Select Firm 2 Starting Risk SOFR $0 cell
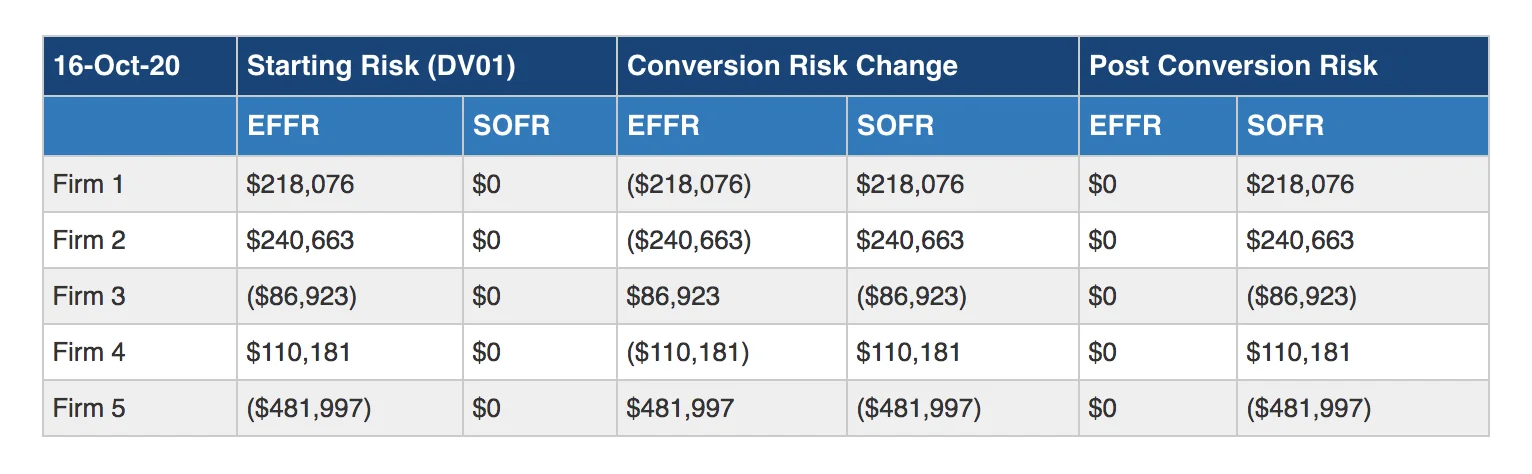The width and height of the screenshot is (1532, 474). 487,240
